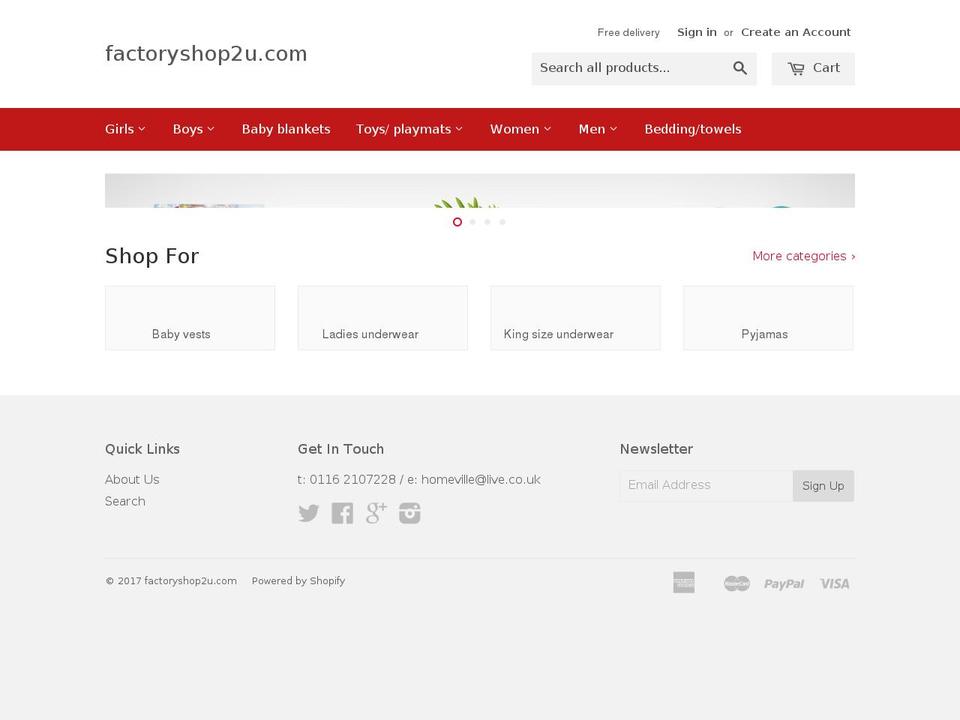
Task: Expand the Toys/ playmats menu
Action: click(x=410, y=129)
